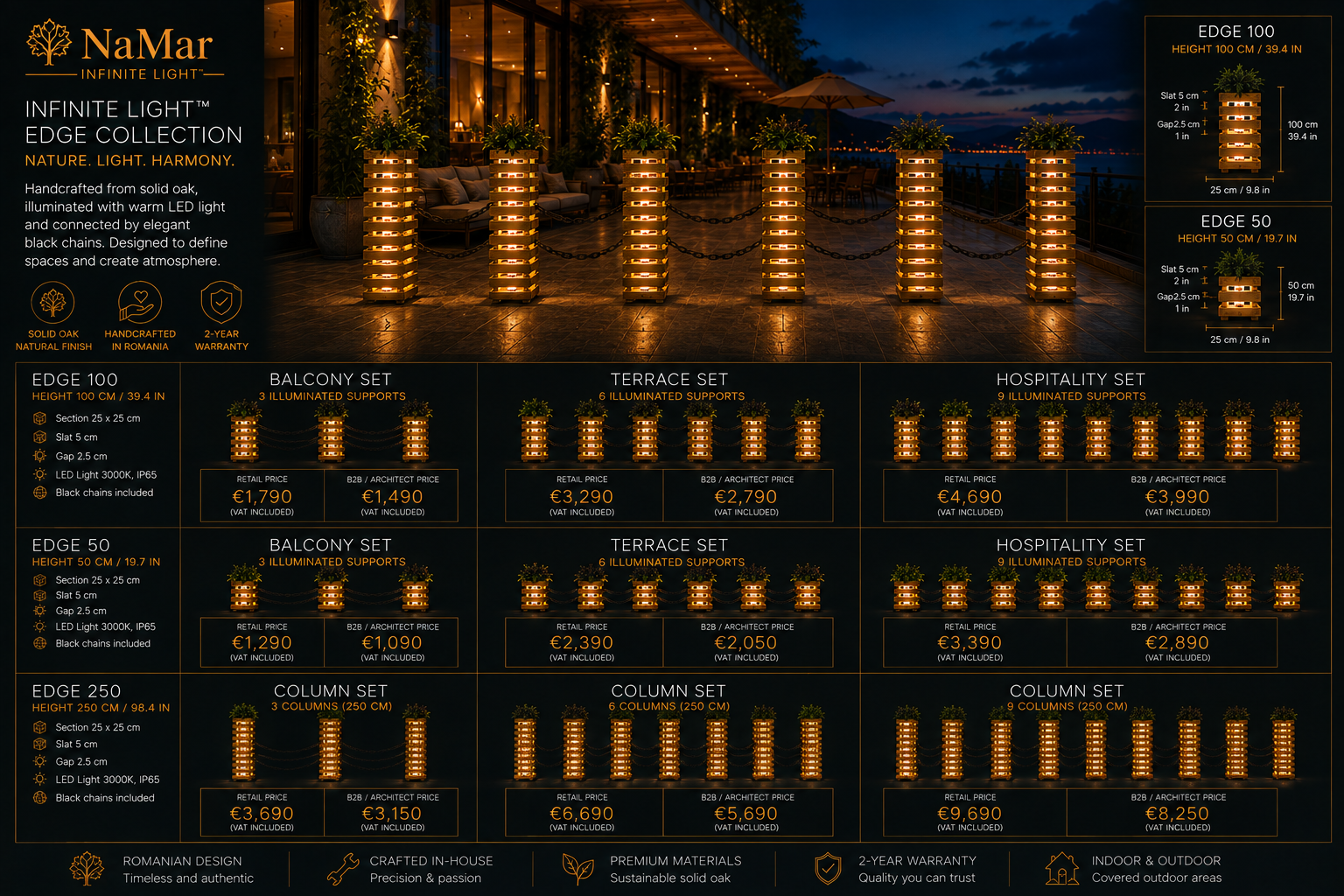Click the Black chains included icon under EDGE 250
1344x896 pixels.
[x=39, y=797]
